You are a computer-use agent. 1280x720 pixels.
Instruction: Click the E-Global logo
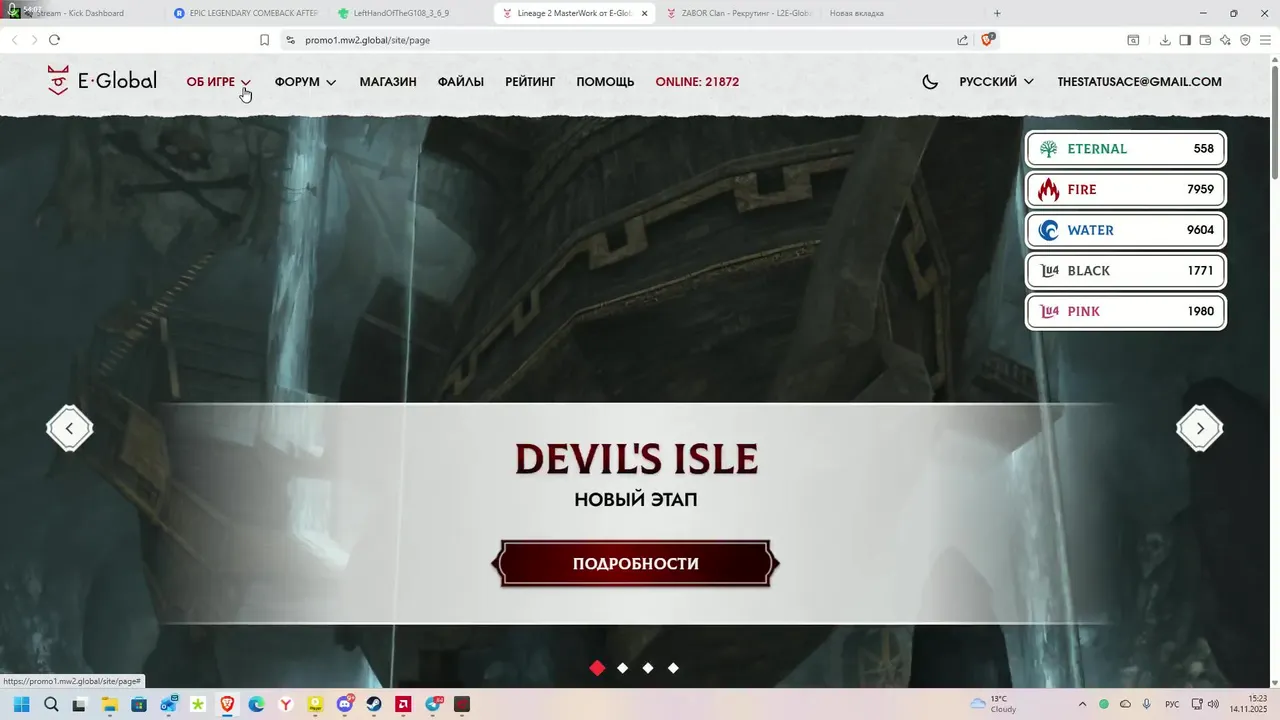[x=102, y=81]
